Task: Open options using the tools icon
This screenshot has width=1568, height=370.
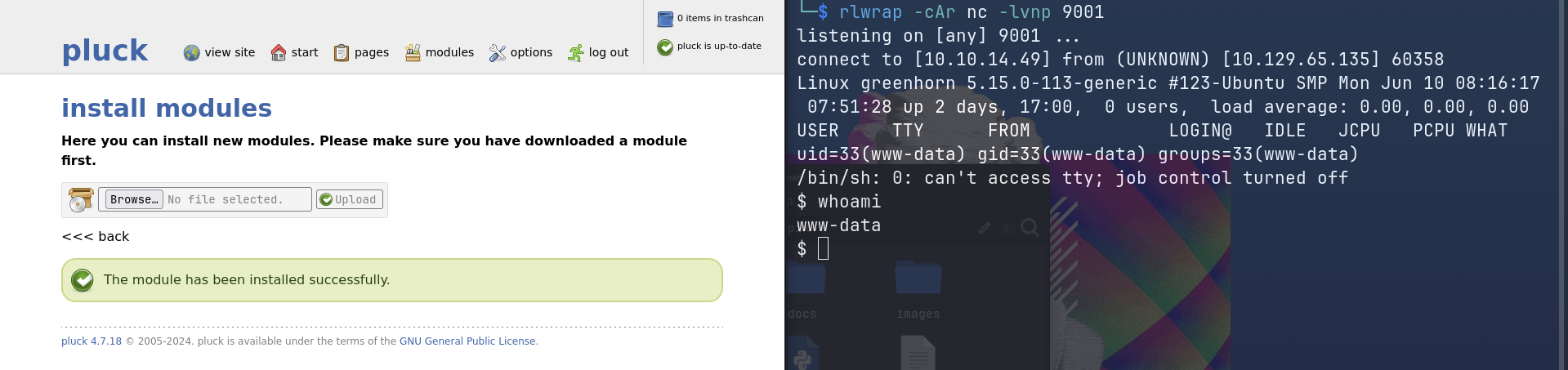Action: point(497,53)
